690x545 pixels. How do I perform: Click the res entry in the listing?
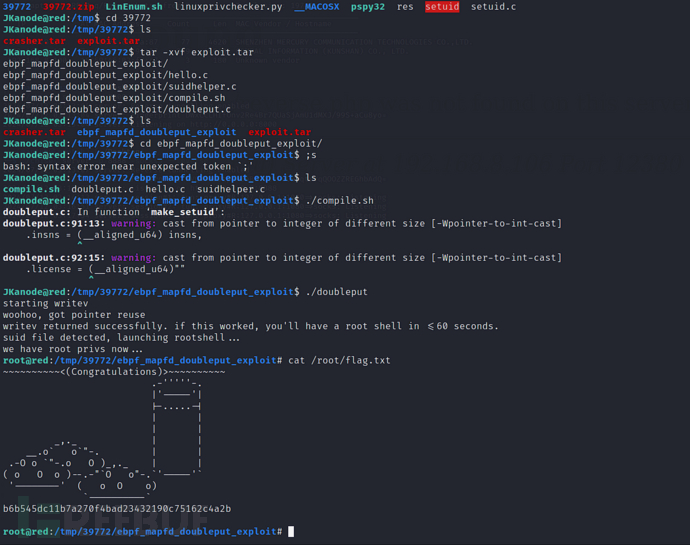pos(405,7)
